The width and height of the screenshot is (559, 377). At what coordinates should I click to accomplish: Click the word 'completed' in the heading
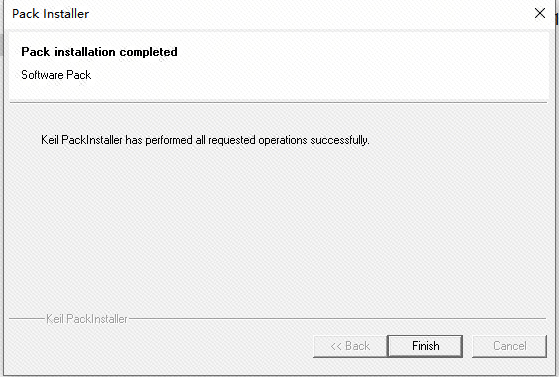(x=149, y=52)
